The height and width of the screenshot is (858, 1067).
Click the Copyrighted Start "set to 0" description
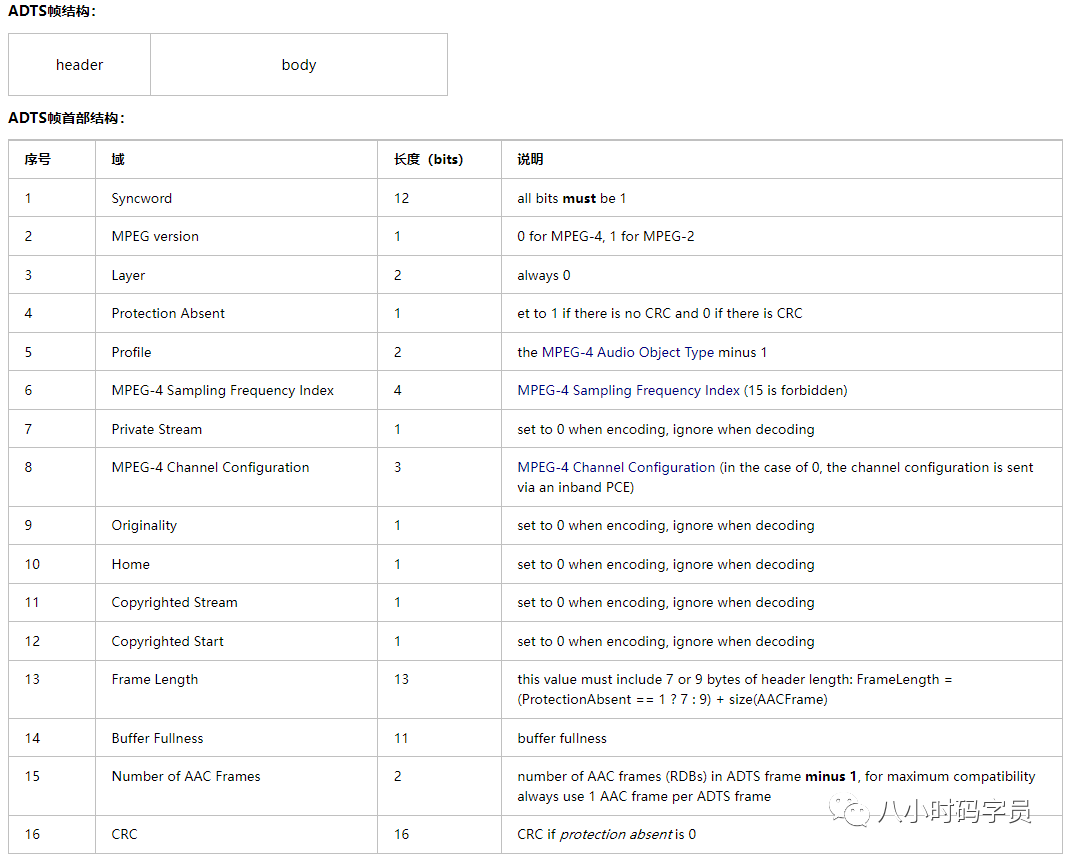(666, 640)
